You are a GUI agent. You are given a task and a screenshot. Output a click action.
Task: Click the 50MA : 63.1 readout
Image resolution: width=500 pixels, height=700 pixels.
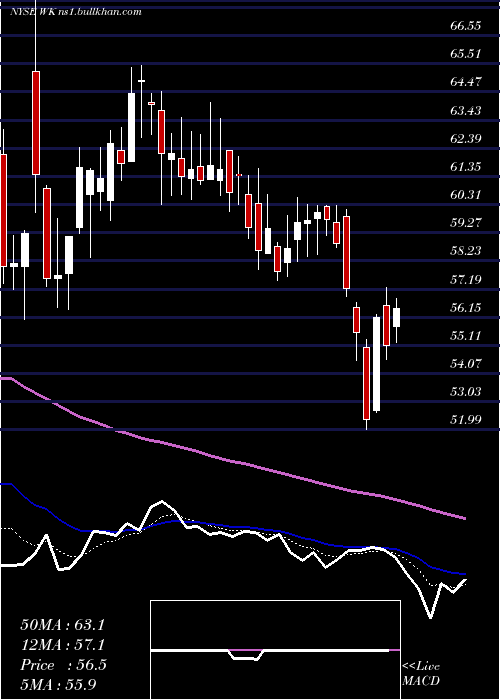(62, 625)
